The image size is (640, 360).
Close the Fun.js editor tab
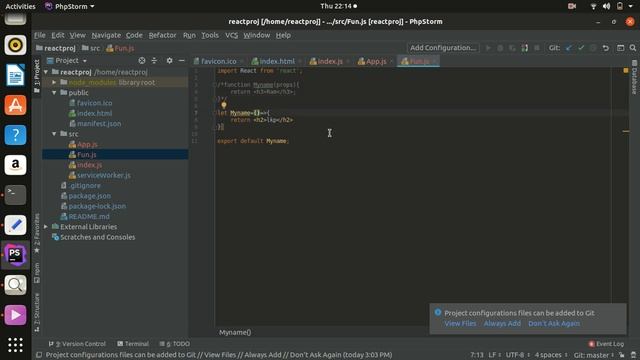[435, 61]
